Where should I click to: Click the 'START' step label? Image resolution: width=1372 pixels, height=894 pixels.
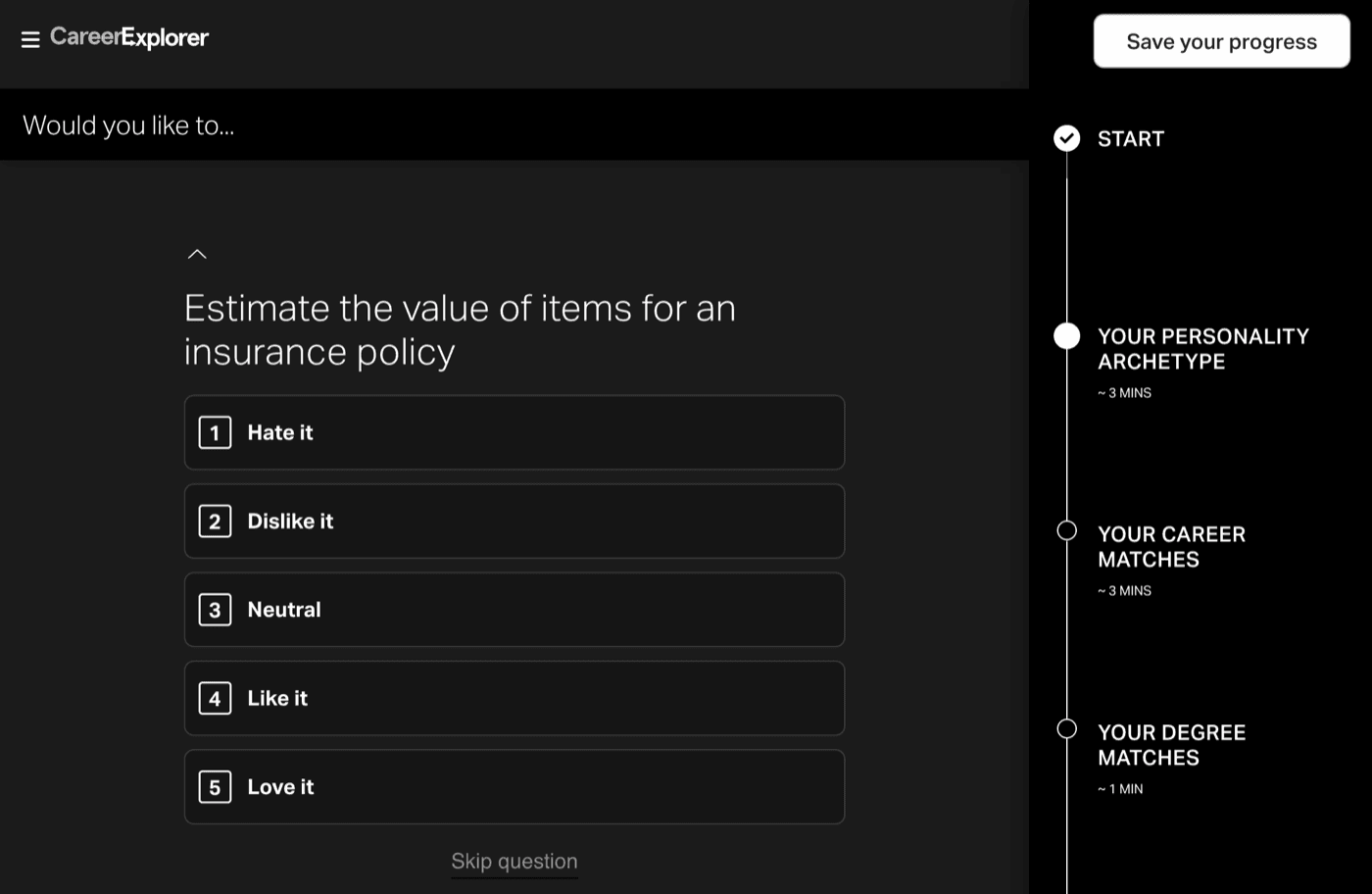click(1131, 139)
